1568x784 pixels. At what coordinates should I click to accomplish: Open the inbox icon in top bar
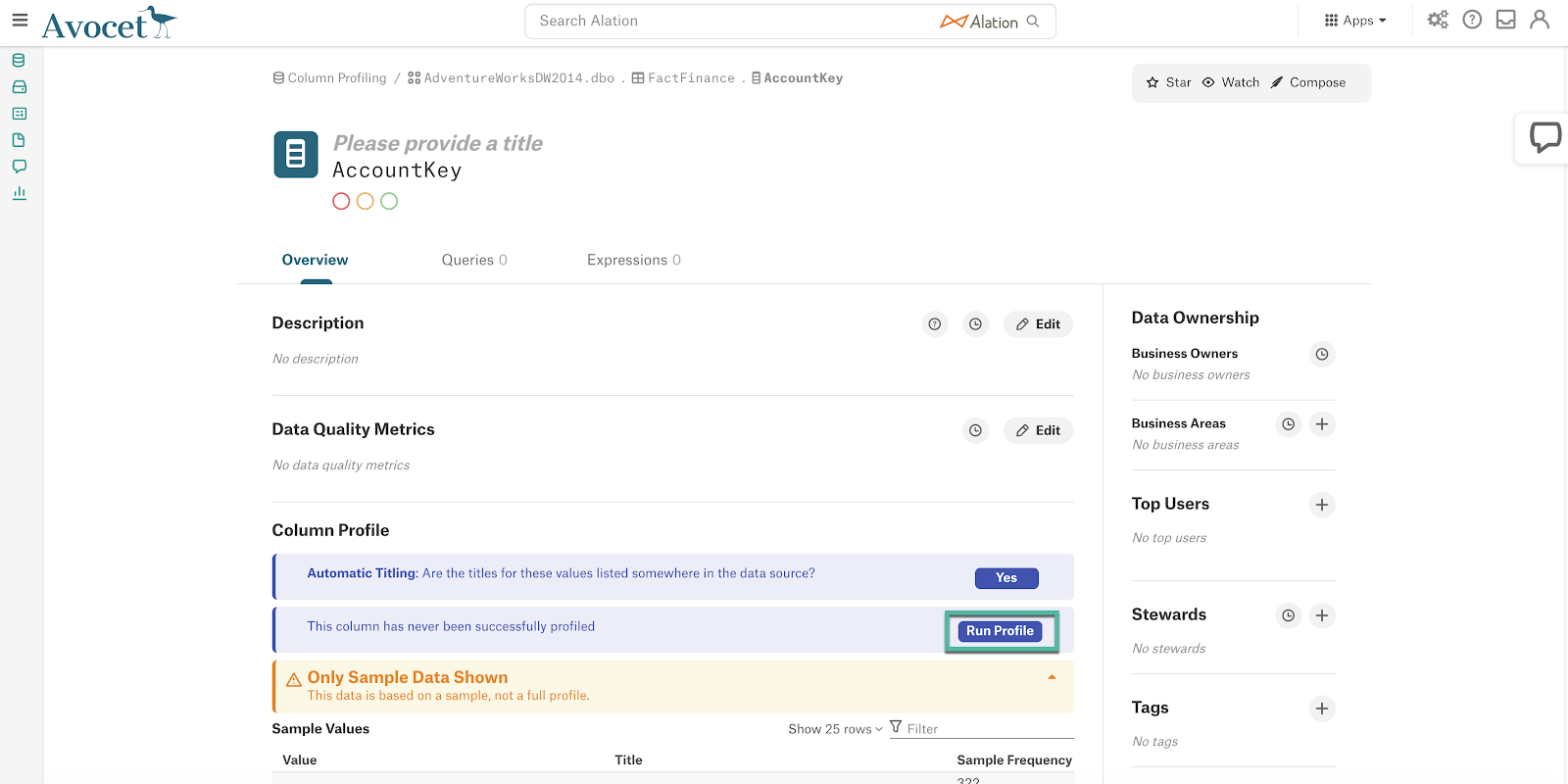pyautogui.click(x=1506, y=20)
